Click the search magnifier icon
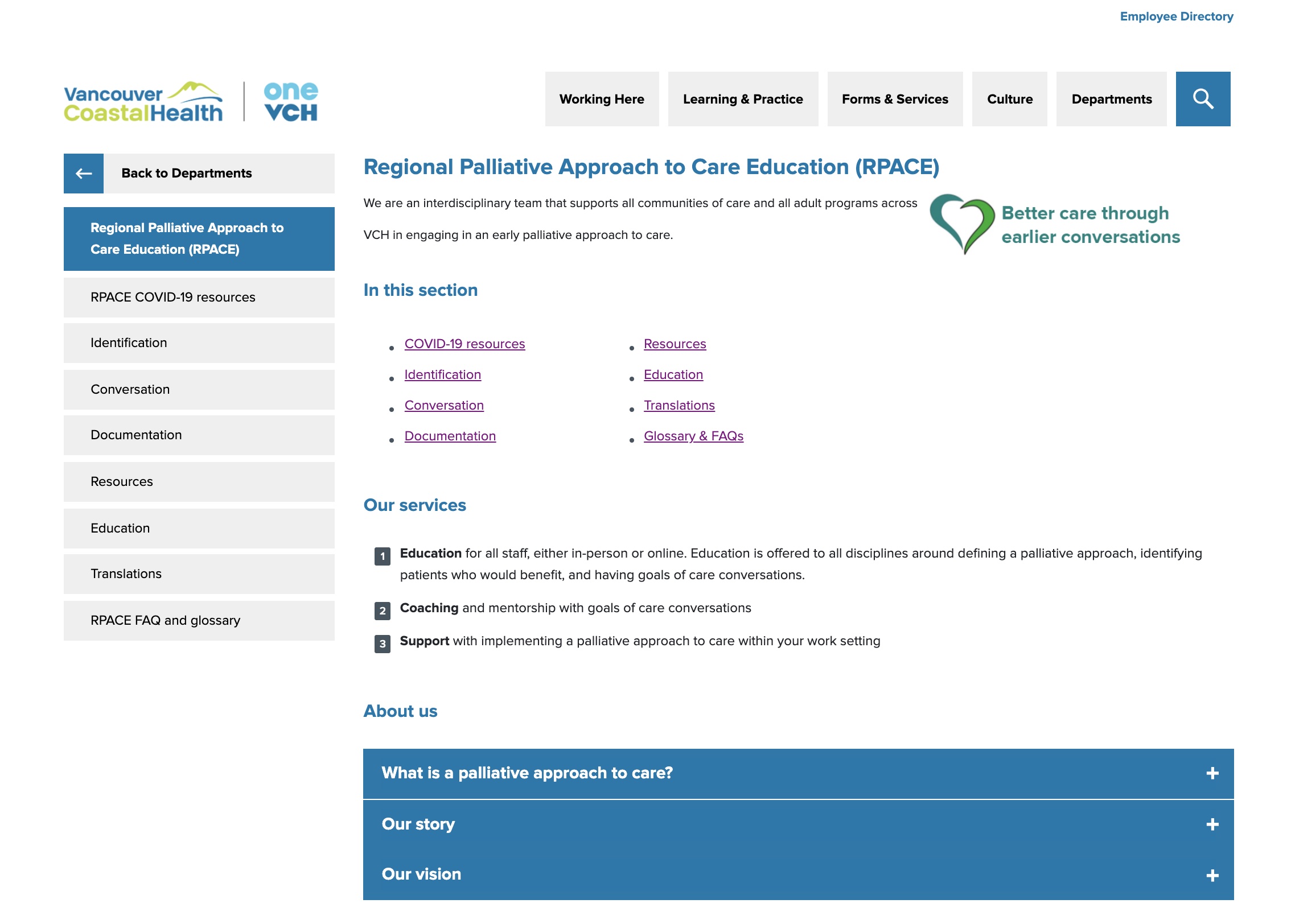Viewport: 1291px width, 924px height. 1202,99
